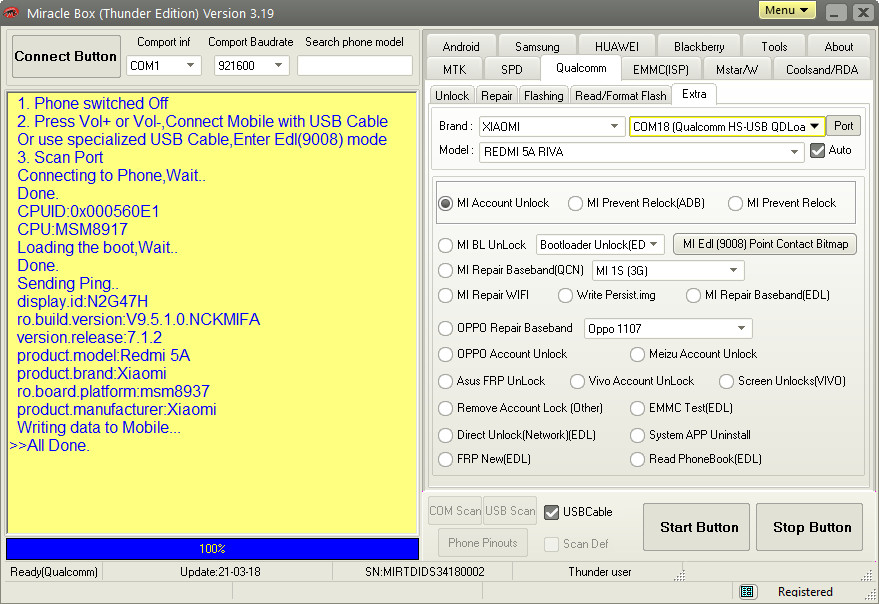The image size is (879, 604).
Task: Select MI Repair WIFI radio option
Action: pyautogui.click(x=484, y=295)
